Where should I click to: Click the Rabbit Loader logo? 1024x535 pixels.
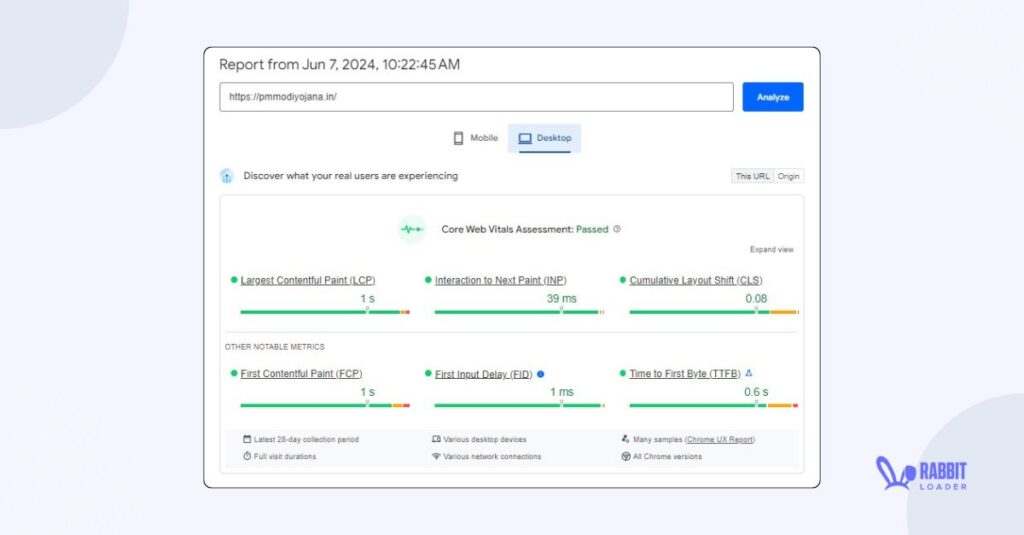click(x=921, y=474)
